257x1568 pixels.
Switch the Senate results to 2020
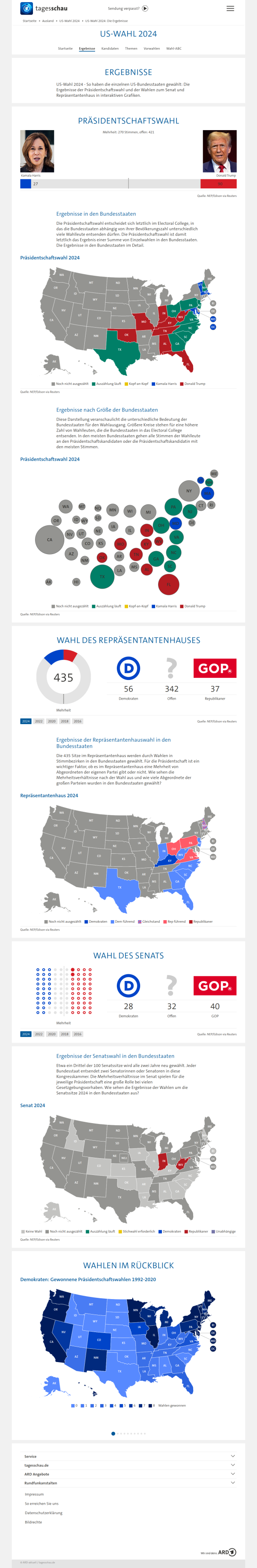(x=52, y=1034)
